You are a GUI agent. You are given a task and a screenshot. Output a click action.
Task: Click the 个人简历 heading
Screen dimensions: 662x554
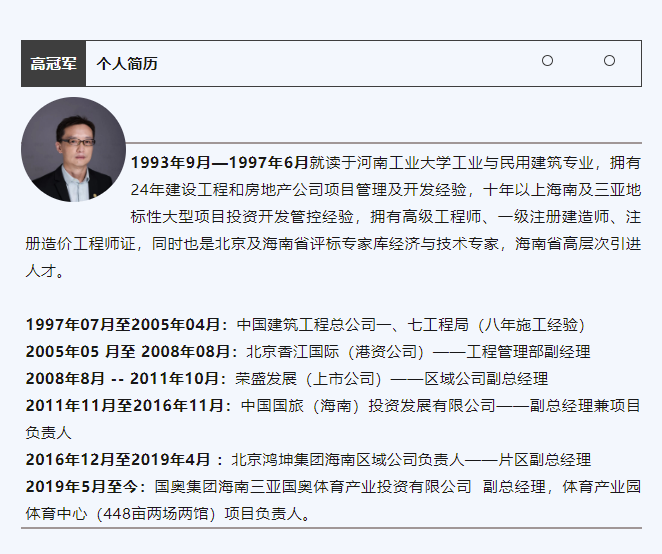(x=127, y=64)
